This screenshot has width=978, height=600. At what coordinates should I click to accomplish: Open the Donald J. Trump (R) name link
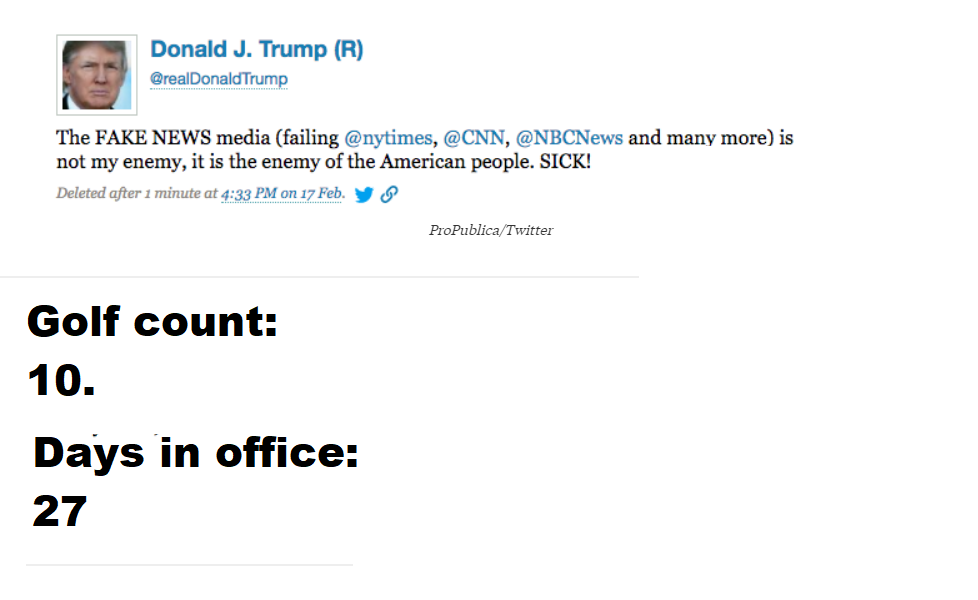click(x=256, y=50)
